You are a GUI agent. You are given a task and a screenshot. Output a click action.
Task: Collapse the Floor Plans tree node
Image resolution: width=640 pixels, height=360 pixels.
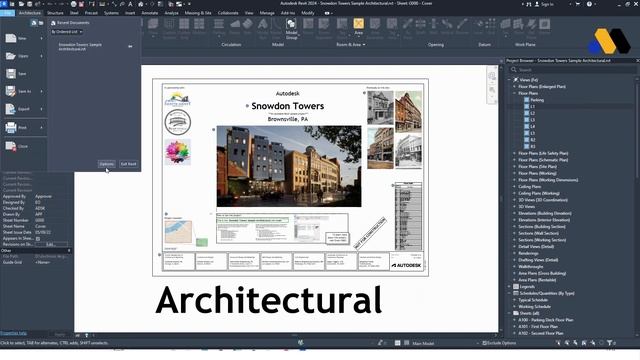point(514,93)
